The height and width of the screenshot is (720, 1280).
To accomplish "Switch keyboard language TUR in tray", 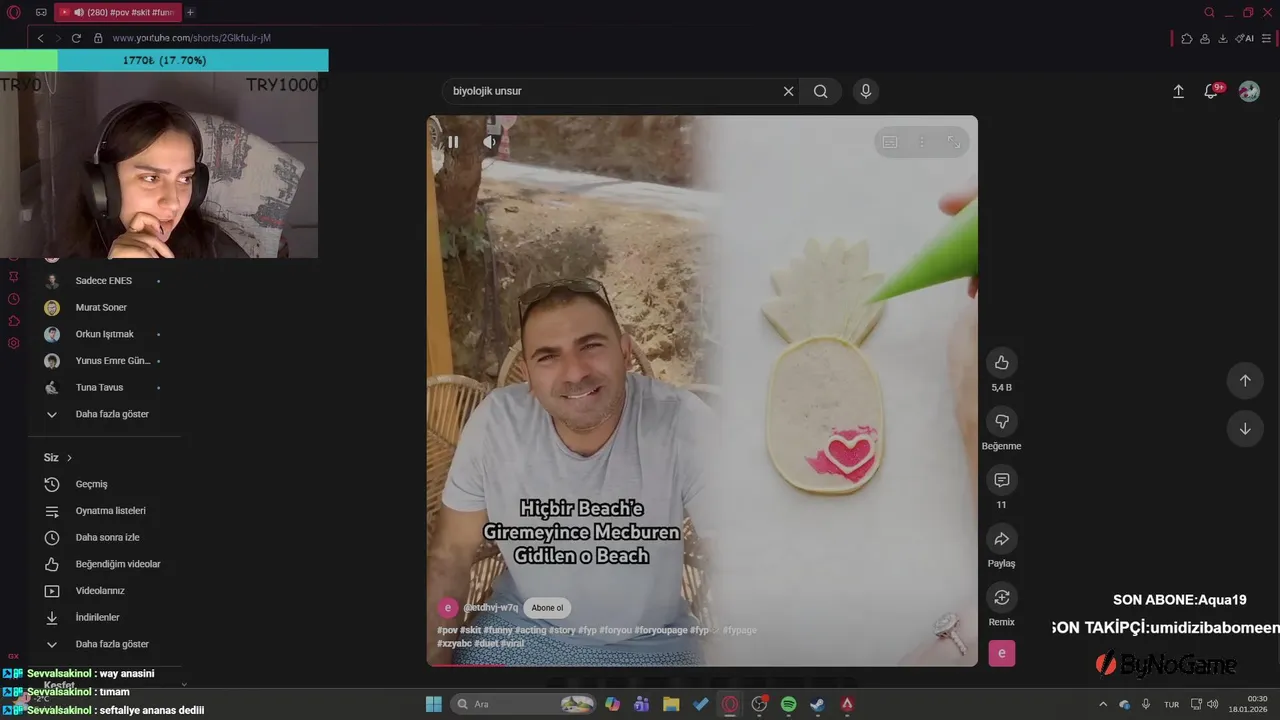I will click(1171, 704).
